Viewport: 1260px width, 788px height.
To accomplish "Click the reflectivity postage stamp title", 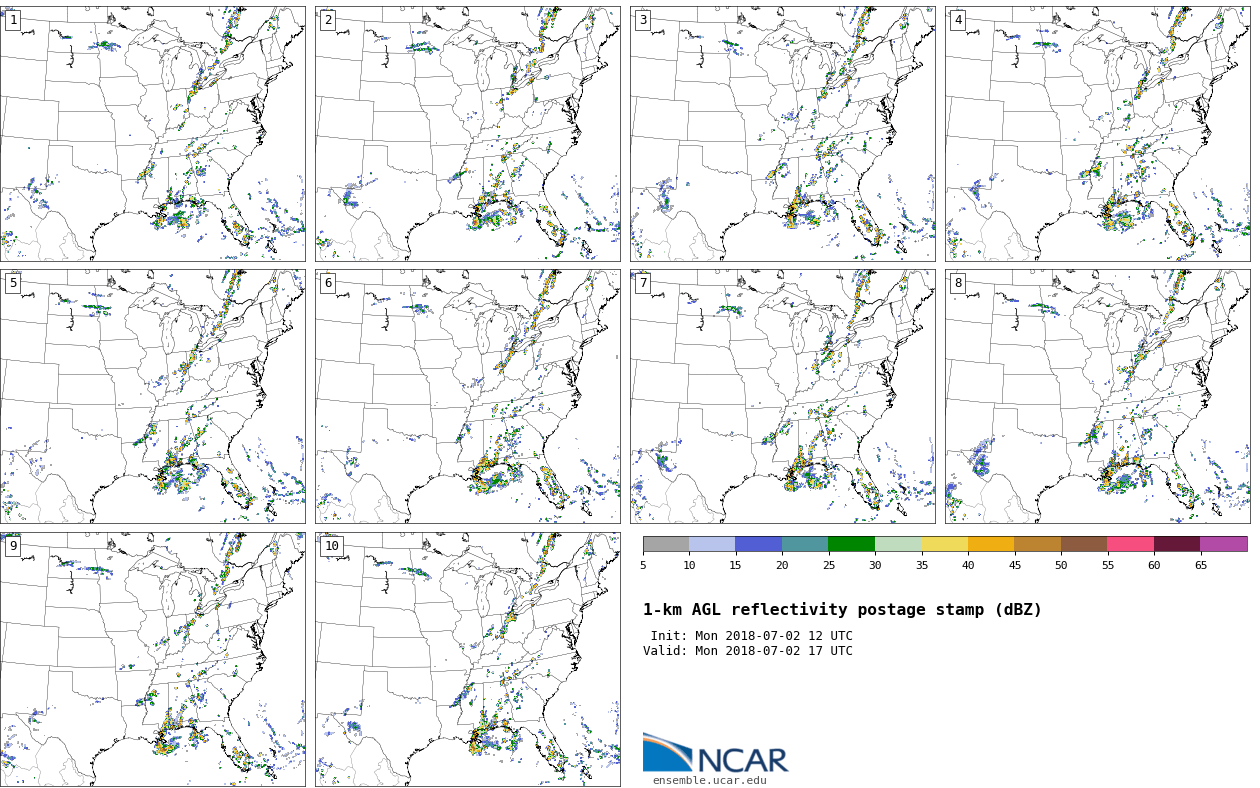I will pyautogui.click(x=842, y=610).
